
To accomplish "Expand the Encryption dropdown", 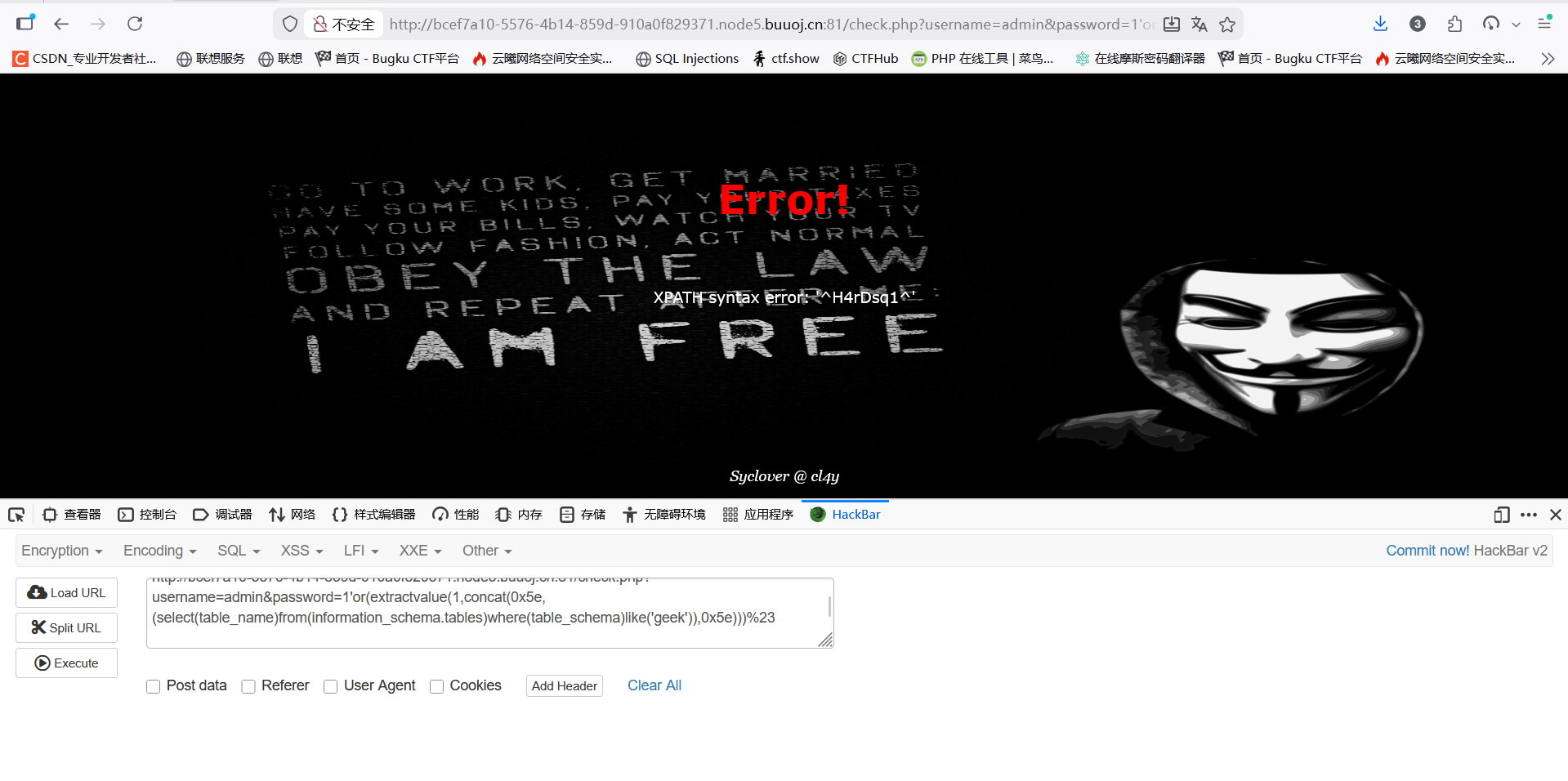I will [x=62, y=551].
